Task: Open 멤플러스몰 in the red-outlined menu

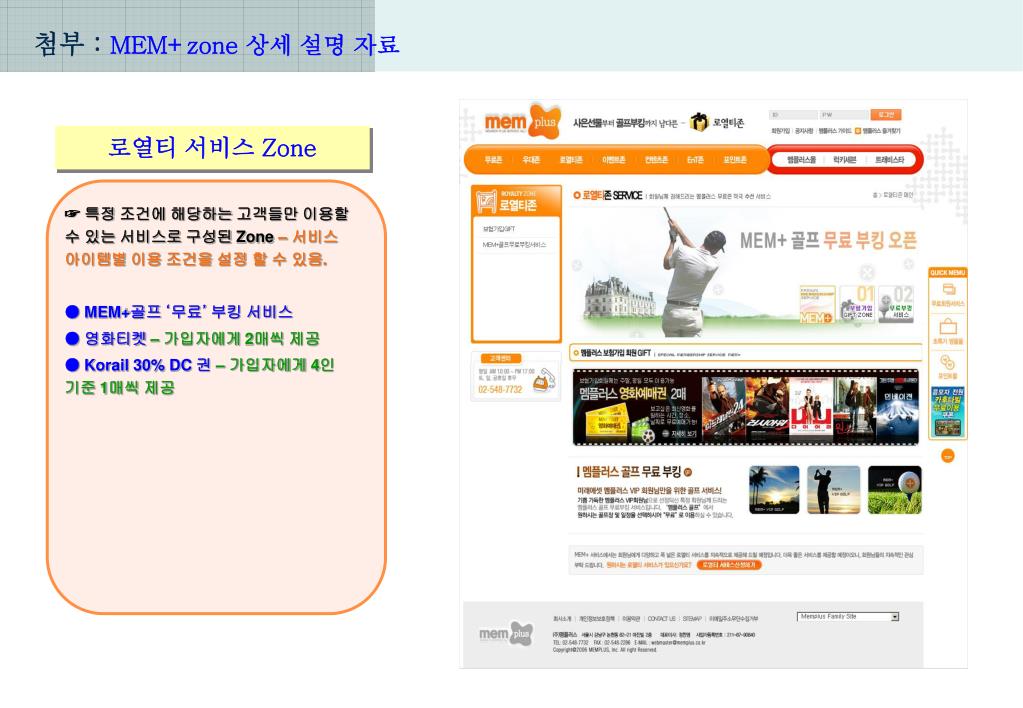Action: point(801,160)
